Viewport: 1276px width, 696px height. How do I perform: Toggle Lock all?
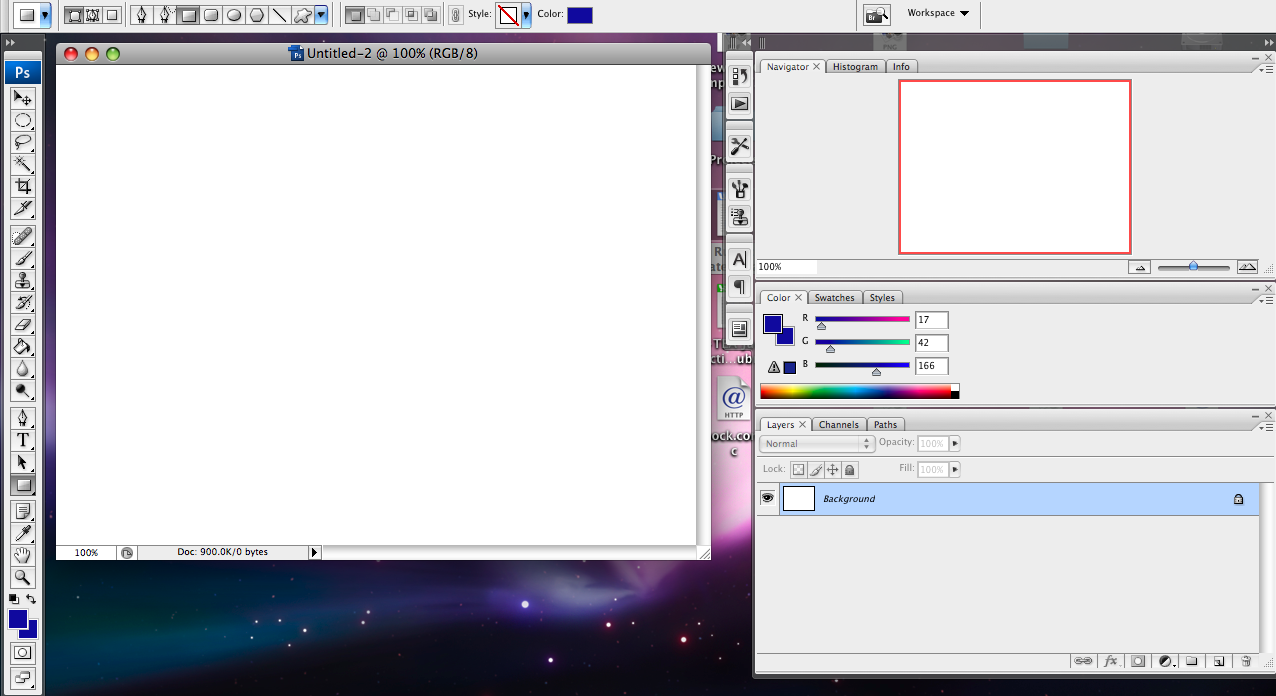point(850,469)
